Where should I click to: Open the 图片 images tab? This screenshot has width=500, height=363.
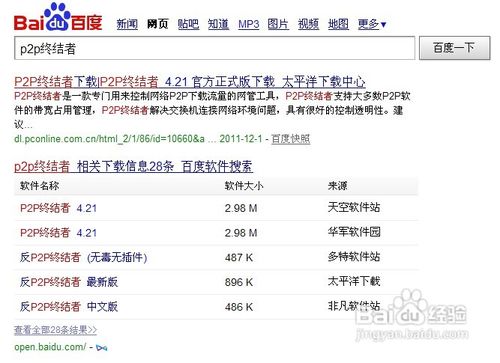[278, 24]
